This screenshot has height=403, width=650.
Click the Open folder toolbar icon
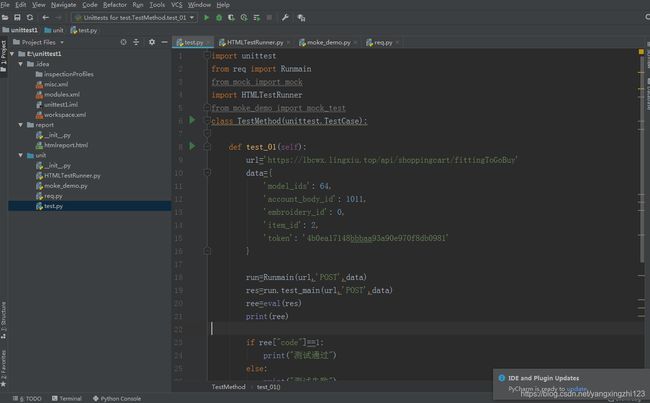click(5, 17)
